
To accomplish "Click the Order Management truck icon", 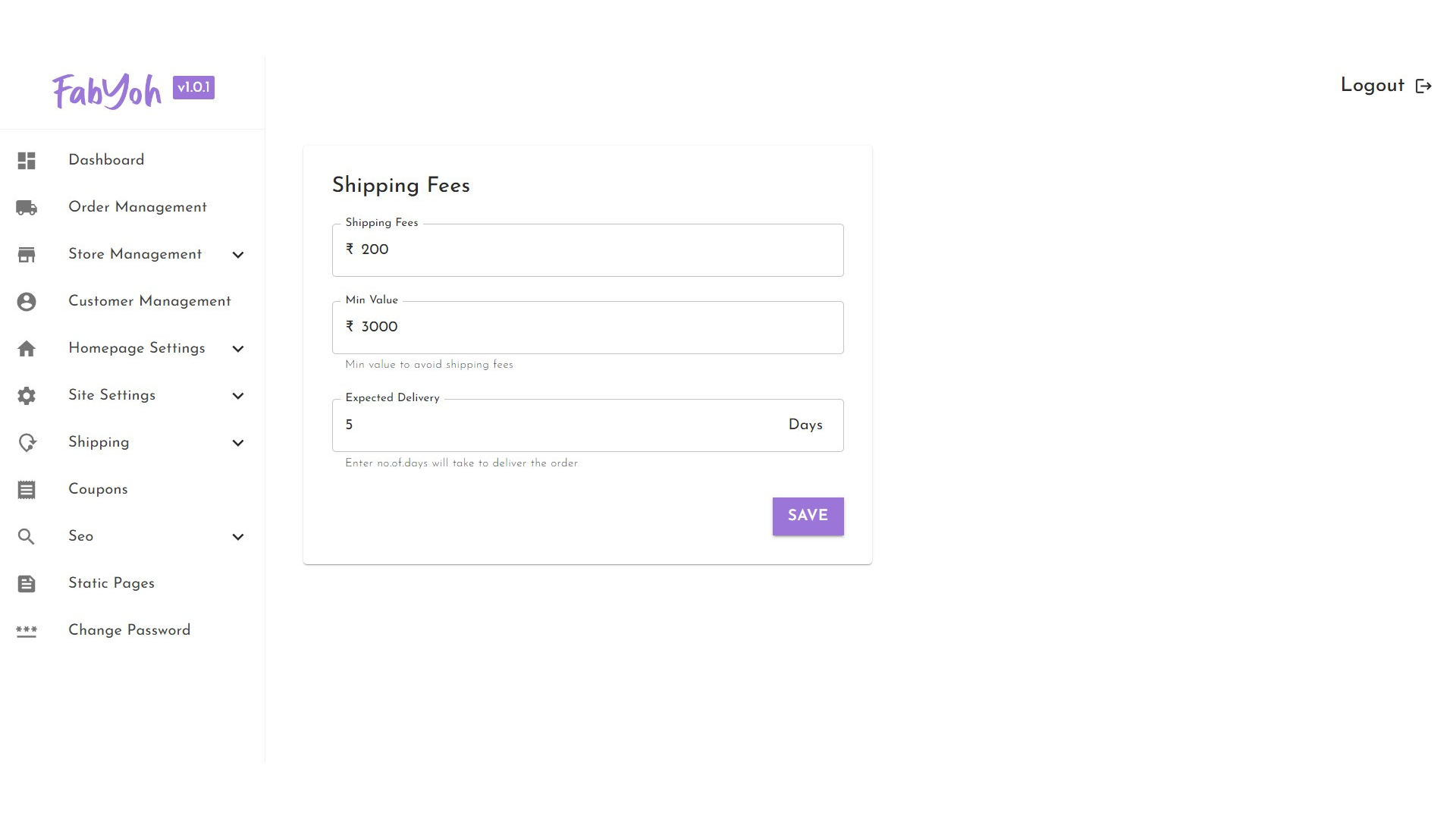I will (27, 208).
